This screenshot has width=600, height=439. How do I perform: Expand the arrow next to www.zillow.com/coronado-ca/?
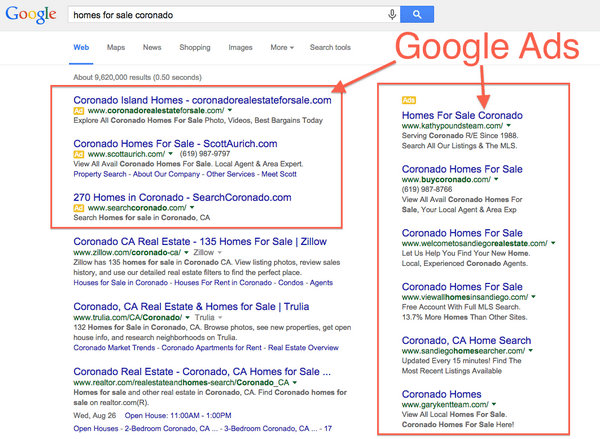tap(186, 253)
